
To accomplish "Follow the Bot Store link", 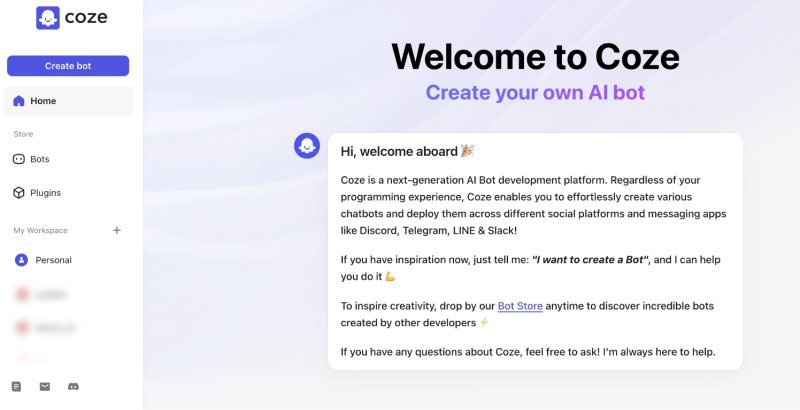I will (x=520, y=306).
